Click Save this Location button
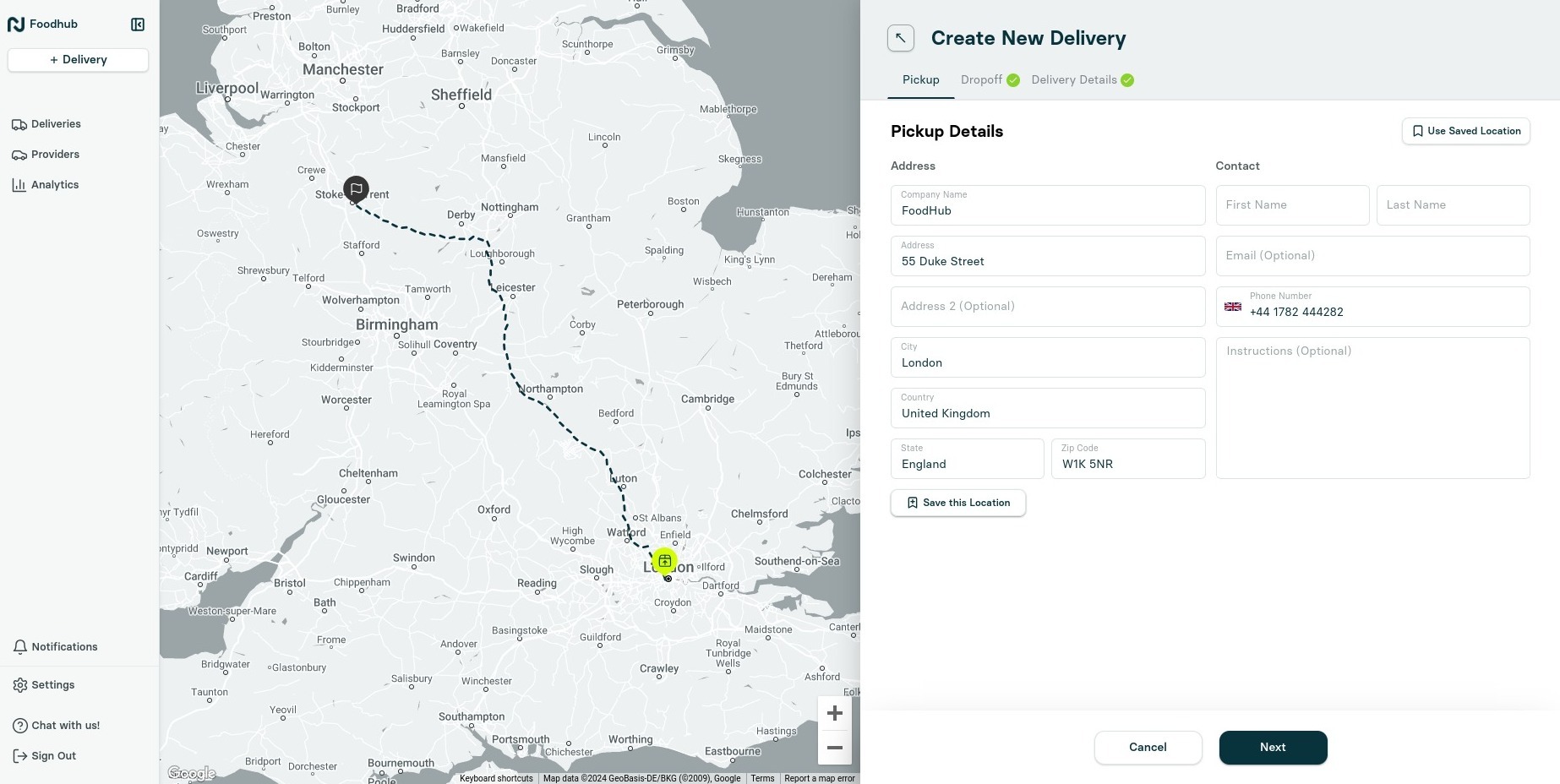Image resolution: width=1560 pixels, height=784 pixels. (957, 503)
